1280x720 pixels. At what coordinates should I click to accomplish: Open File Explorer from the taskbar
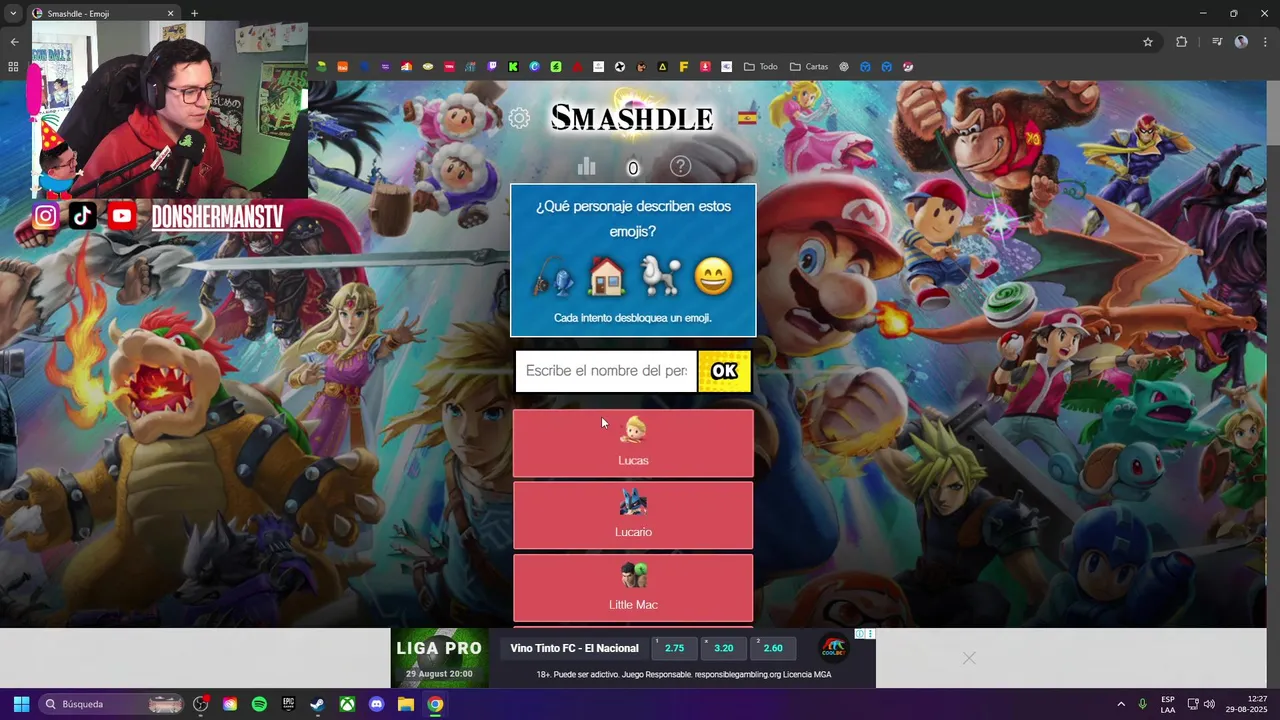(x=406, y=704)
